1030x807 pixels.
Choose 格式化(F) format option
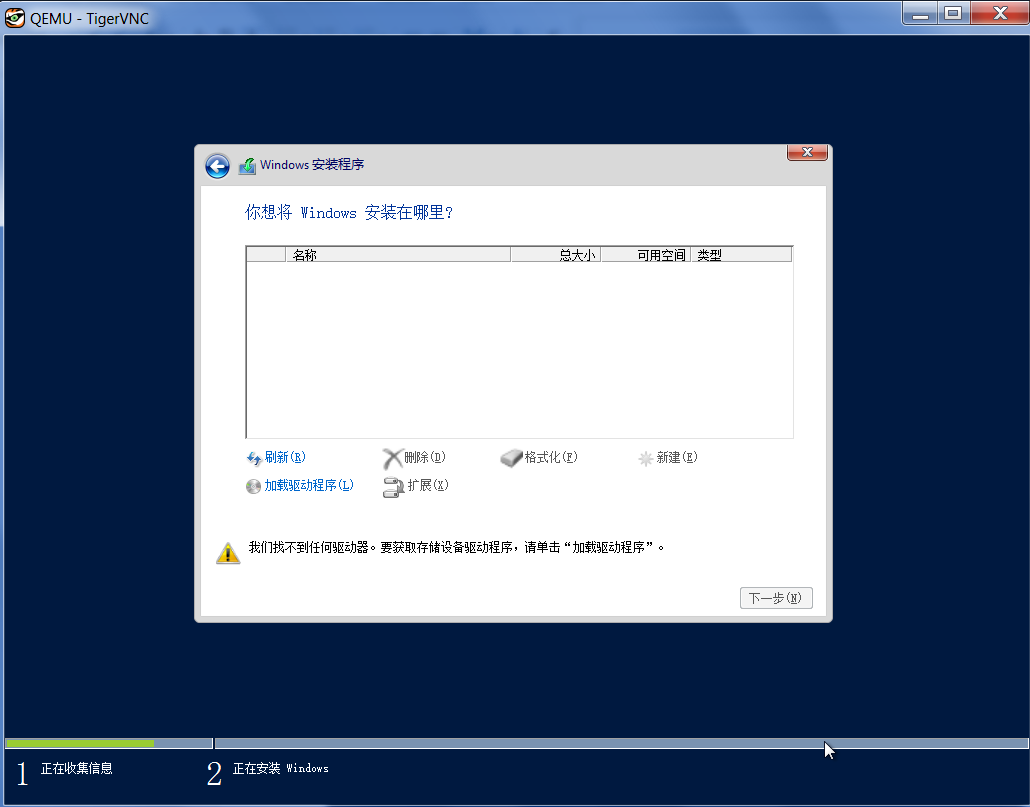coord(551,457)
